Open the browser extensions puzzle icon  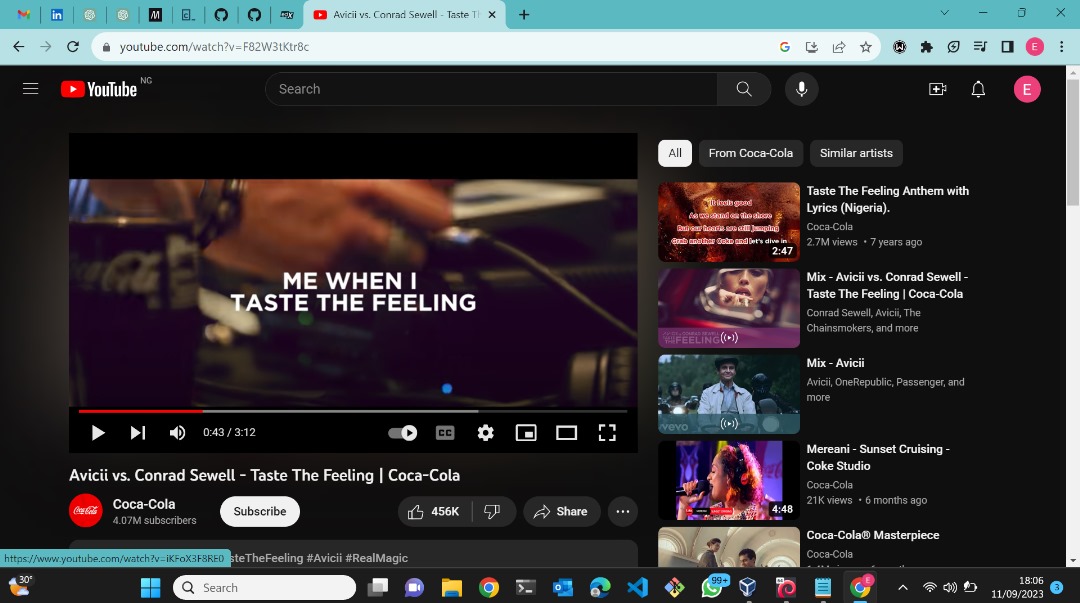[x=926, y=47]
